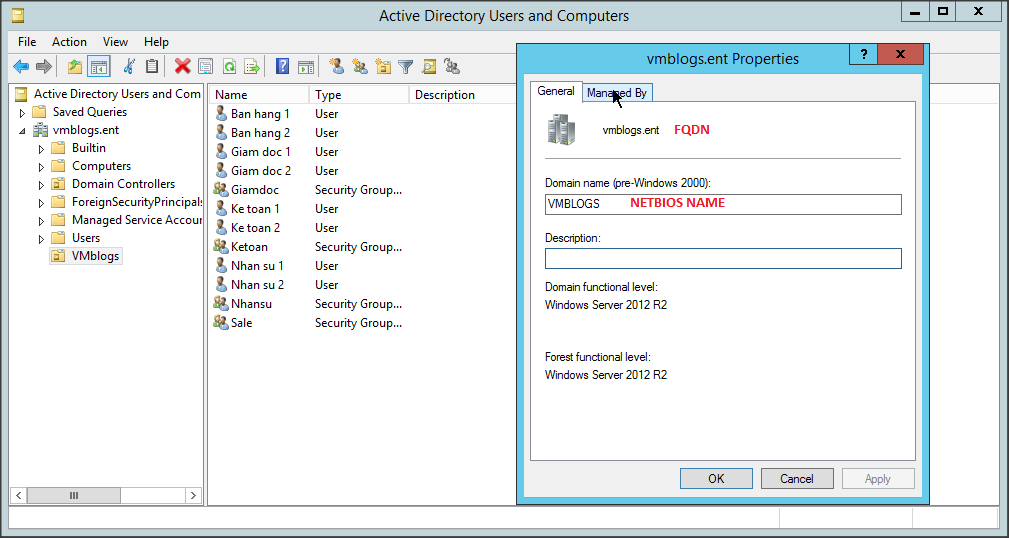
Task: Click the Create new group toolbar icon
Action: click(360, 67)
